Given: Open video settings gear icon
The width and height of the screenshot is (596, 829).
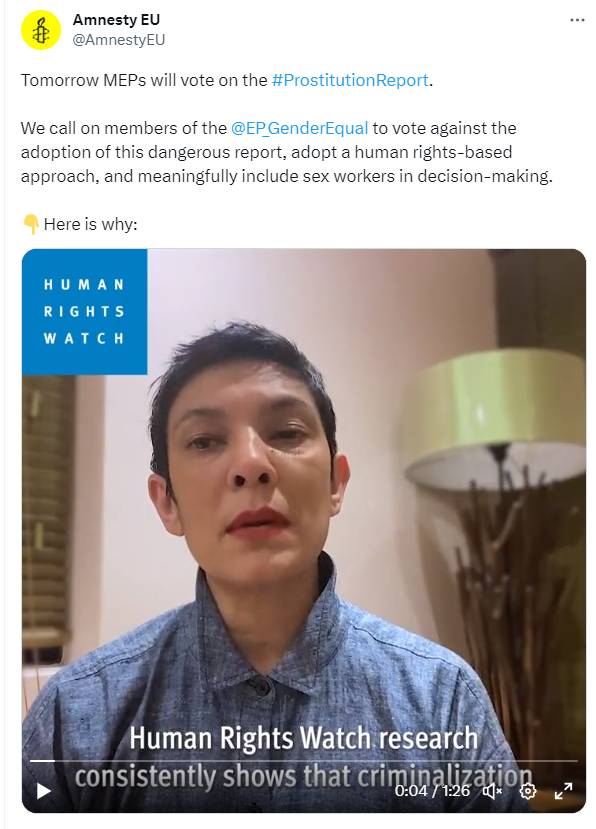Looking at the screenshot, I should pyautogui.click(x=528, y=791).
